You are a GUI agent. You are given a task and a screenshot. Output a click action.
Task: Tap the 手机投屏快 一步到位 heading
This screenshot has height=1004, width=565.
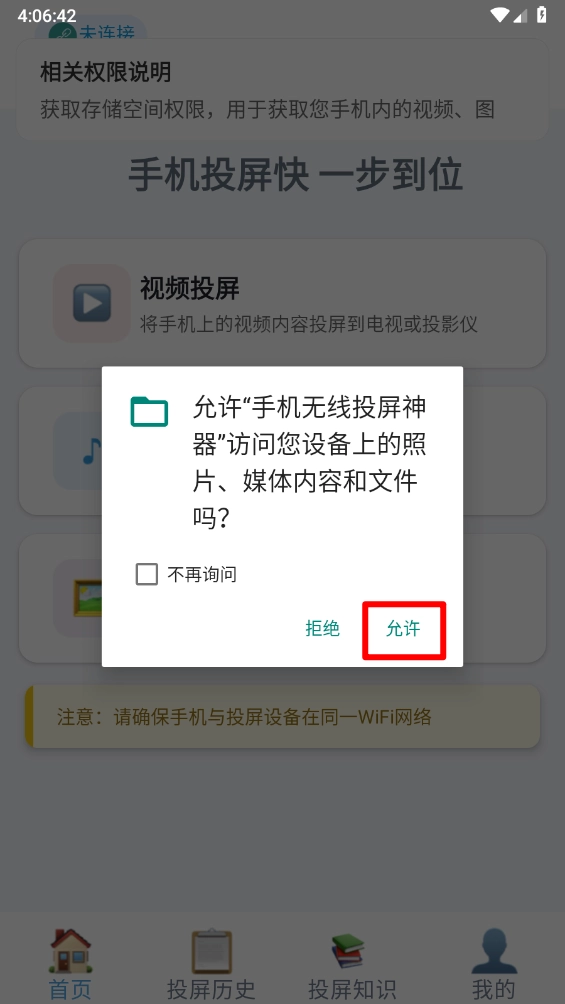(x=295, y=174)
